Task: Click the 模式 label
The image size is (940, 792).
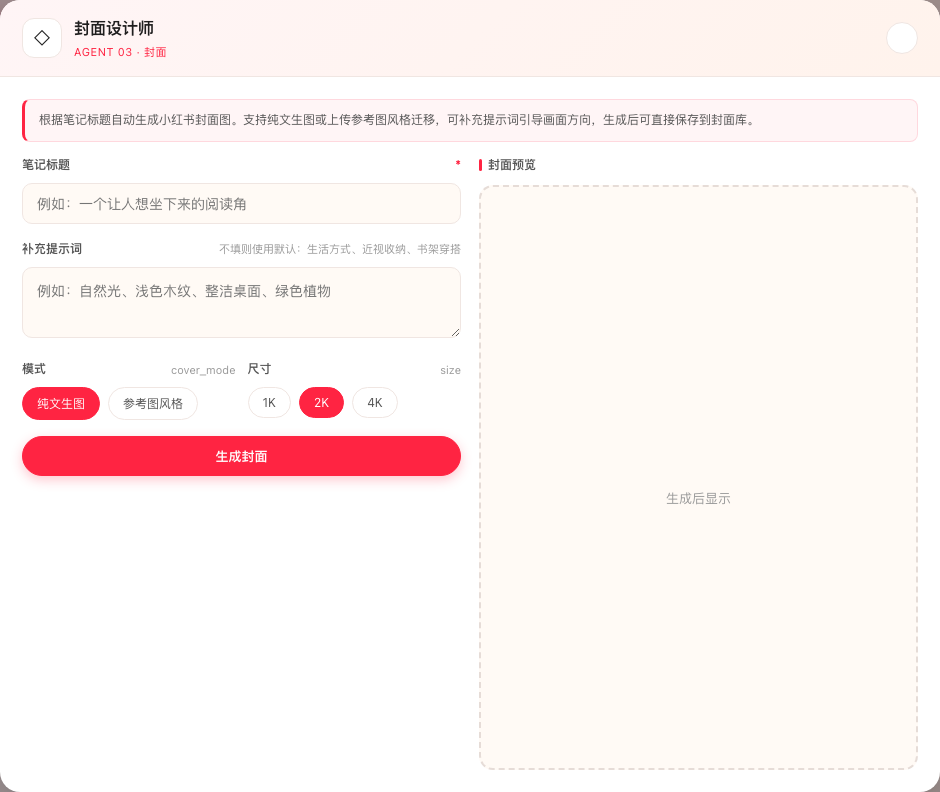Action: 34,369
